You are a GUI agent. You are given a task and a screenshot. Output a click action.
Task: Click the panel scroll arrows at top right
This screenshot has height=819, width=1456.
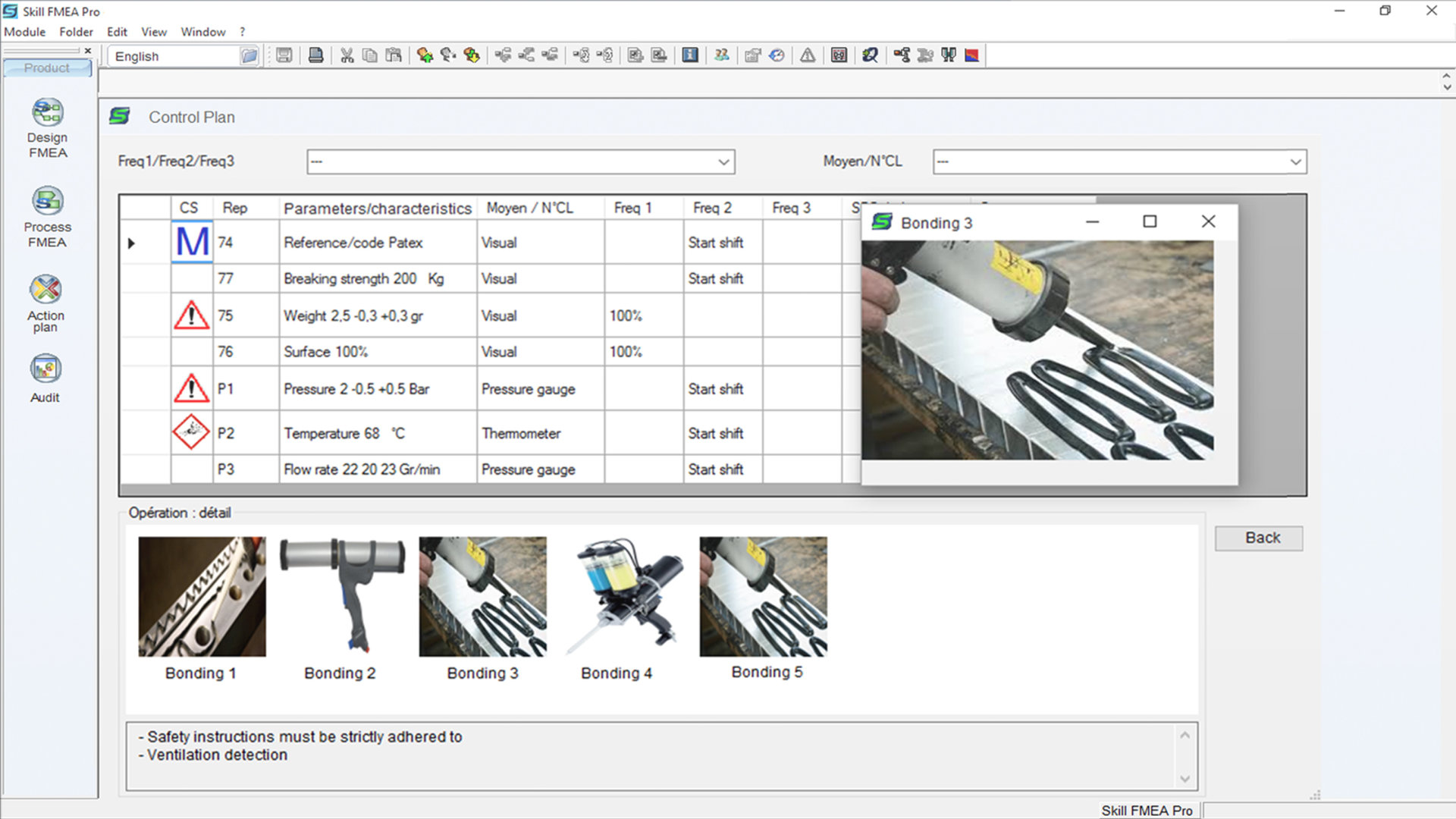(1446, 82)
